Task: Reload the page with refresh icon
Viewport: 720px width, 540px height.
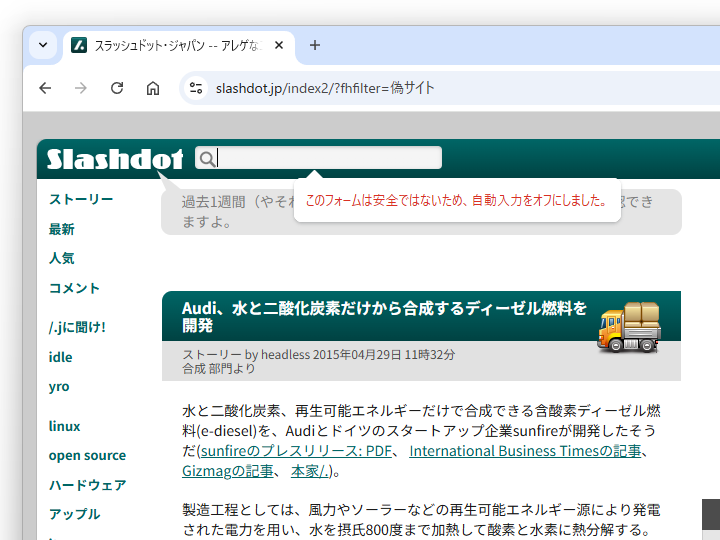Action: click(117, 88)
